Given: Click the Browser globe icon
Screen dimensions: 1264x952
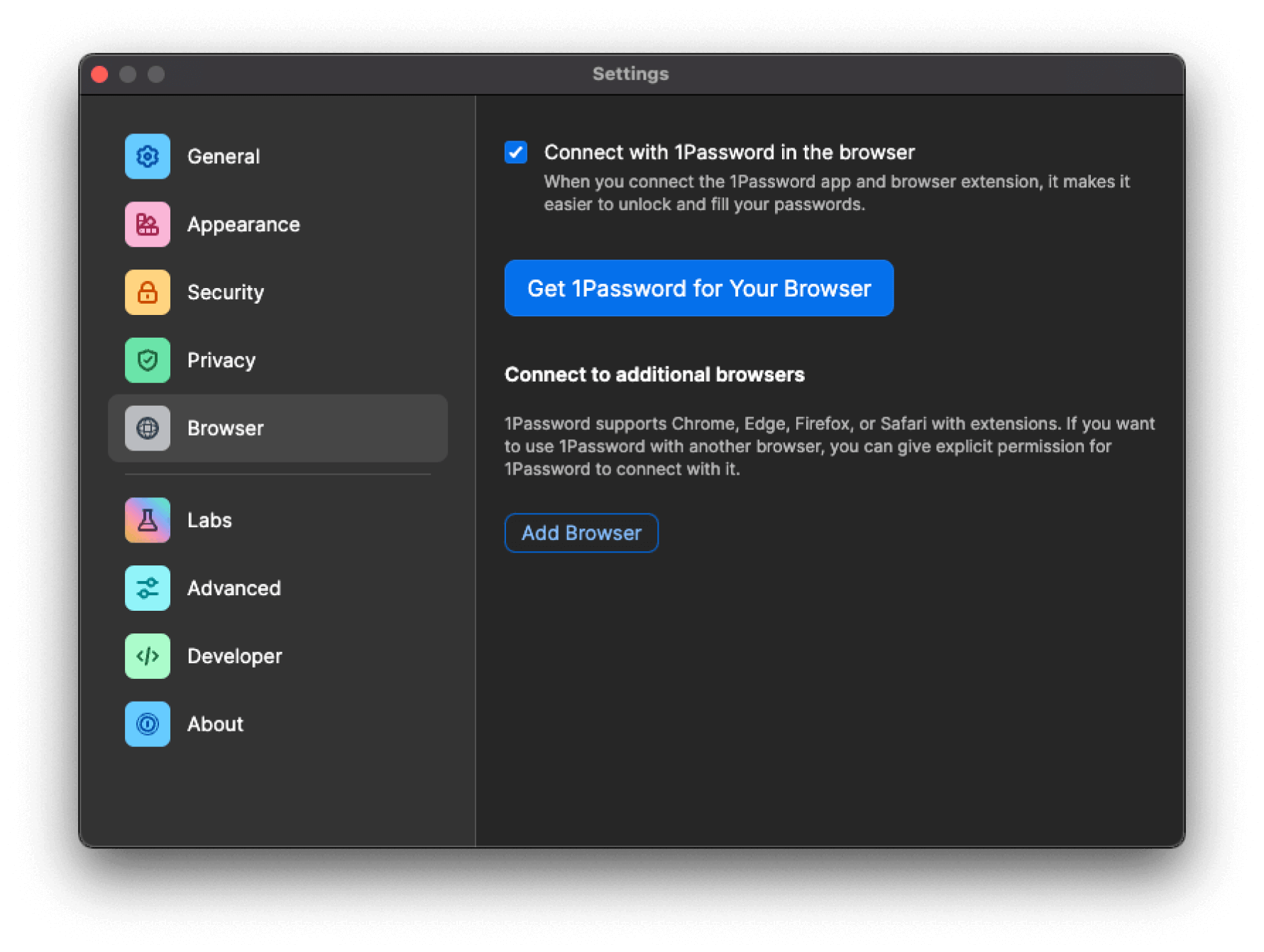Looking at the screenshot, I should 147,428.
